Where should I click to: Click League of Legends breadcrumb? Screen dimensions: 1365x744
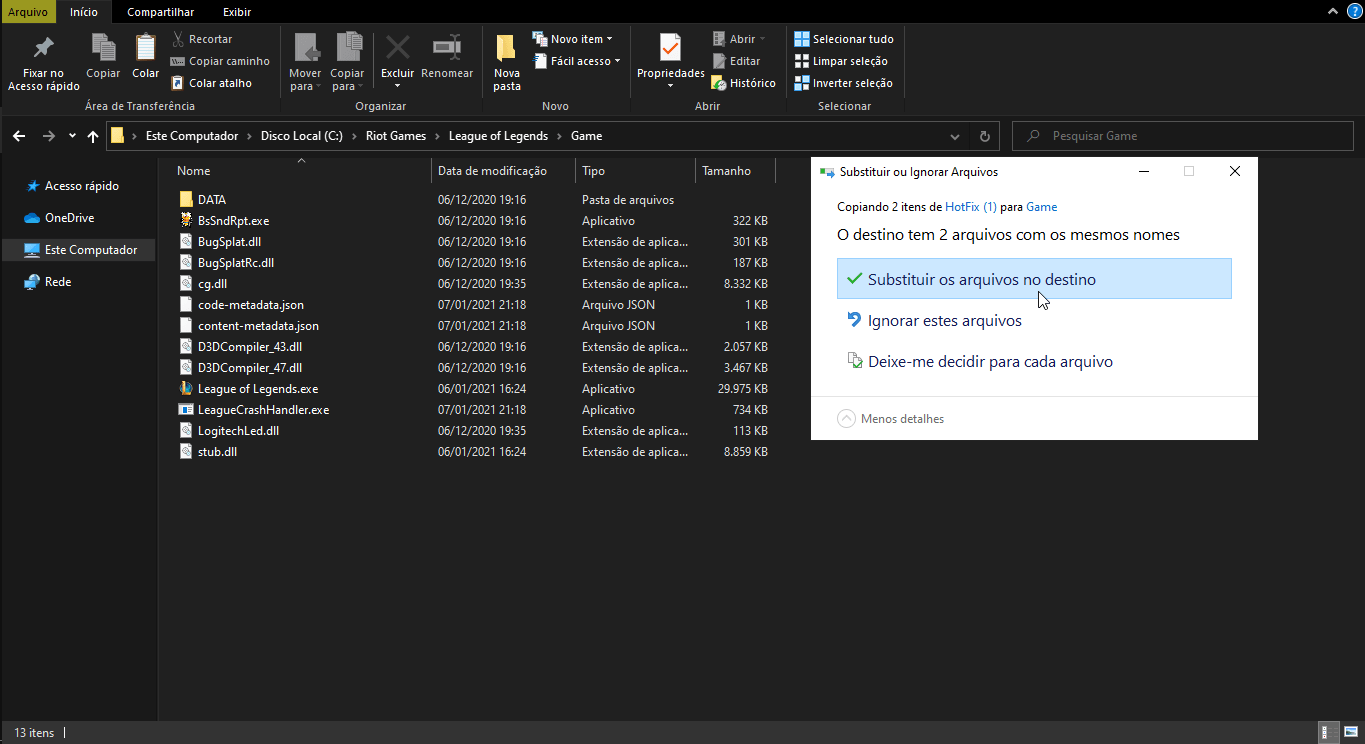[x=498, y=136]
